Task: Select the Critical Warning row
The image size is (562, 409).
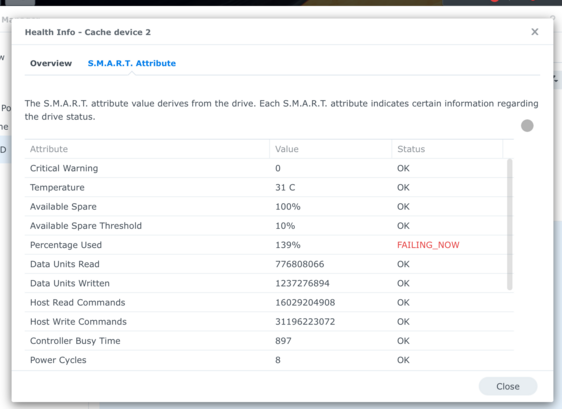Action: pos(266,168)
